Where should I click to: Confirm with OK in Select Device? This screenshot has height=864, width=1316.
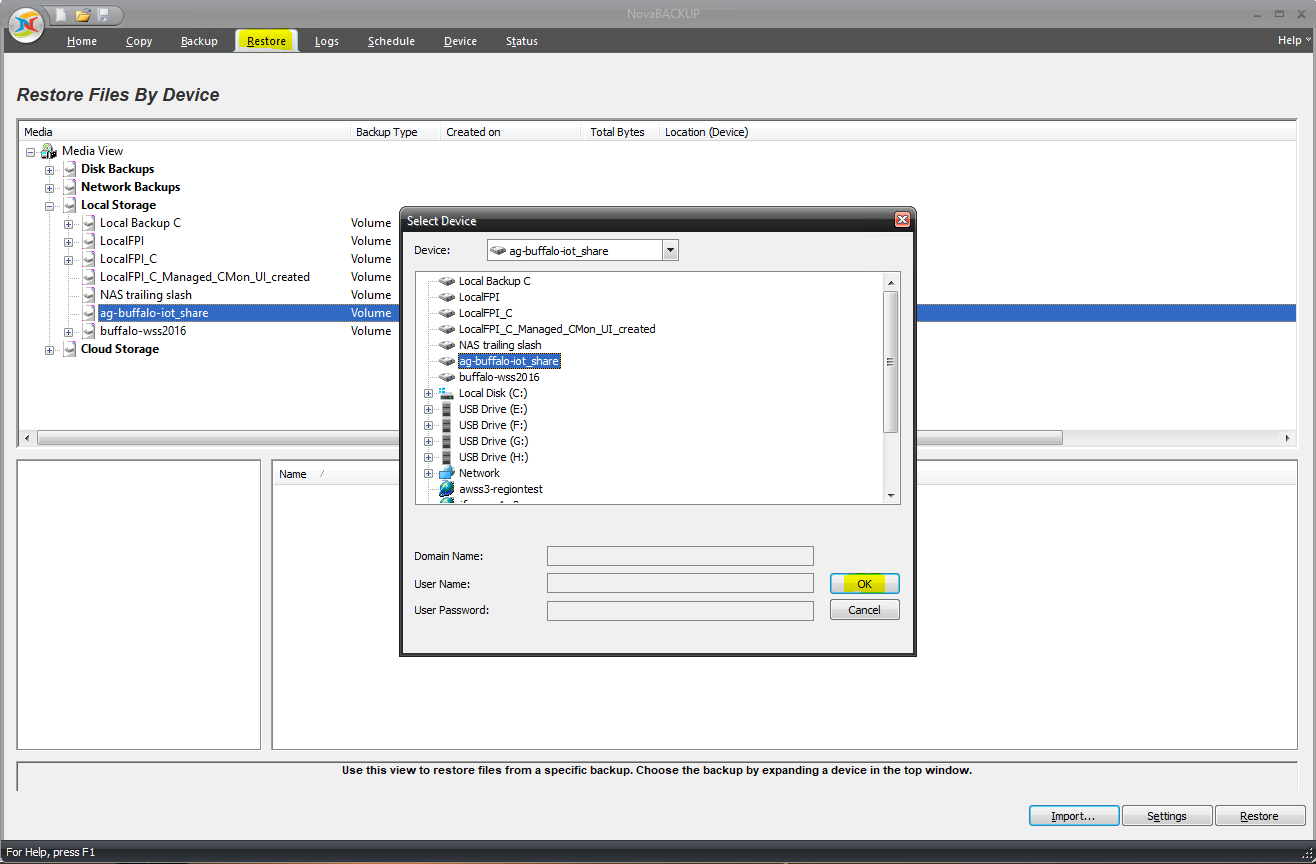click(x=865, y=583)
